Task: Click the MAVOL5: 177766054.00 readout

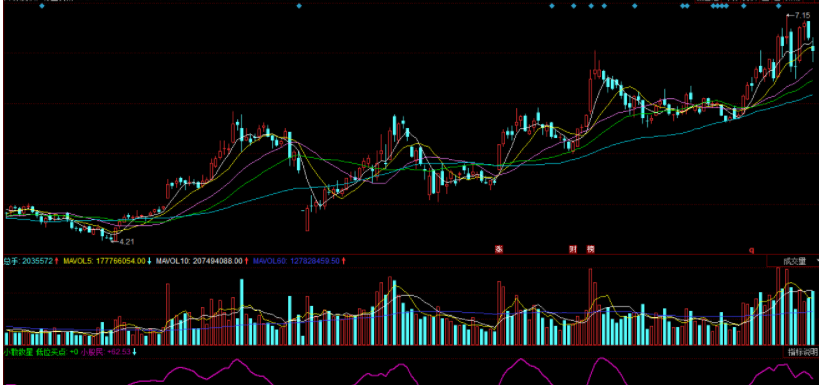Action: (104, 260)
